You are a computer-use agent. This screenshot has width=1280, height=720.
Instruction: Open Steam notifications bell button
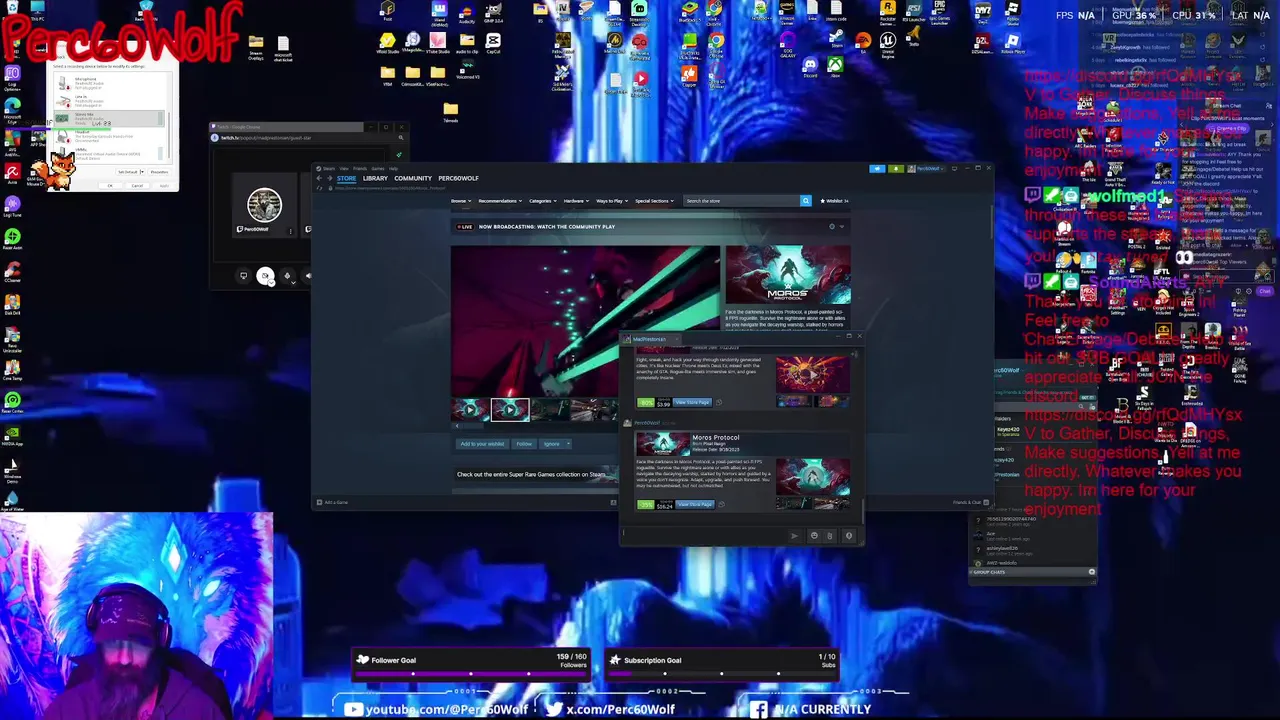[x=896, y=168]
